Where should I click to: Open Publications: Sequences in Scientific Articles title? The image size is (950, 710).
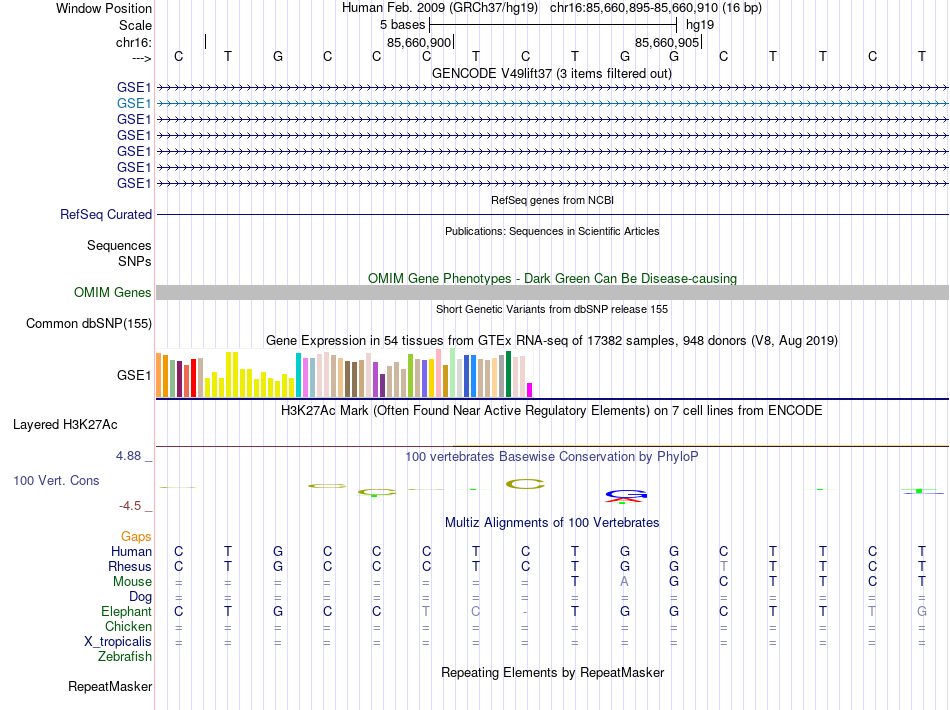(x=552, y=231)
